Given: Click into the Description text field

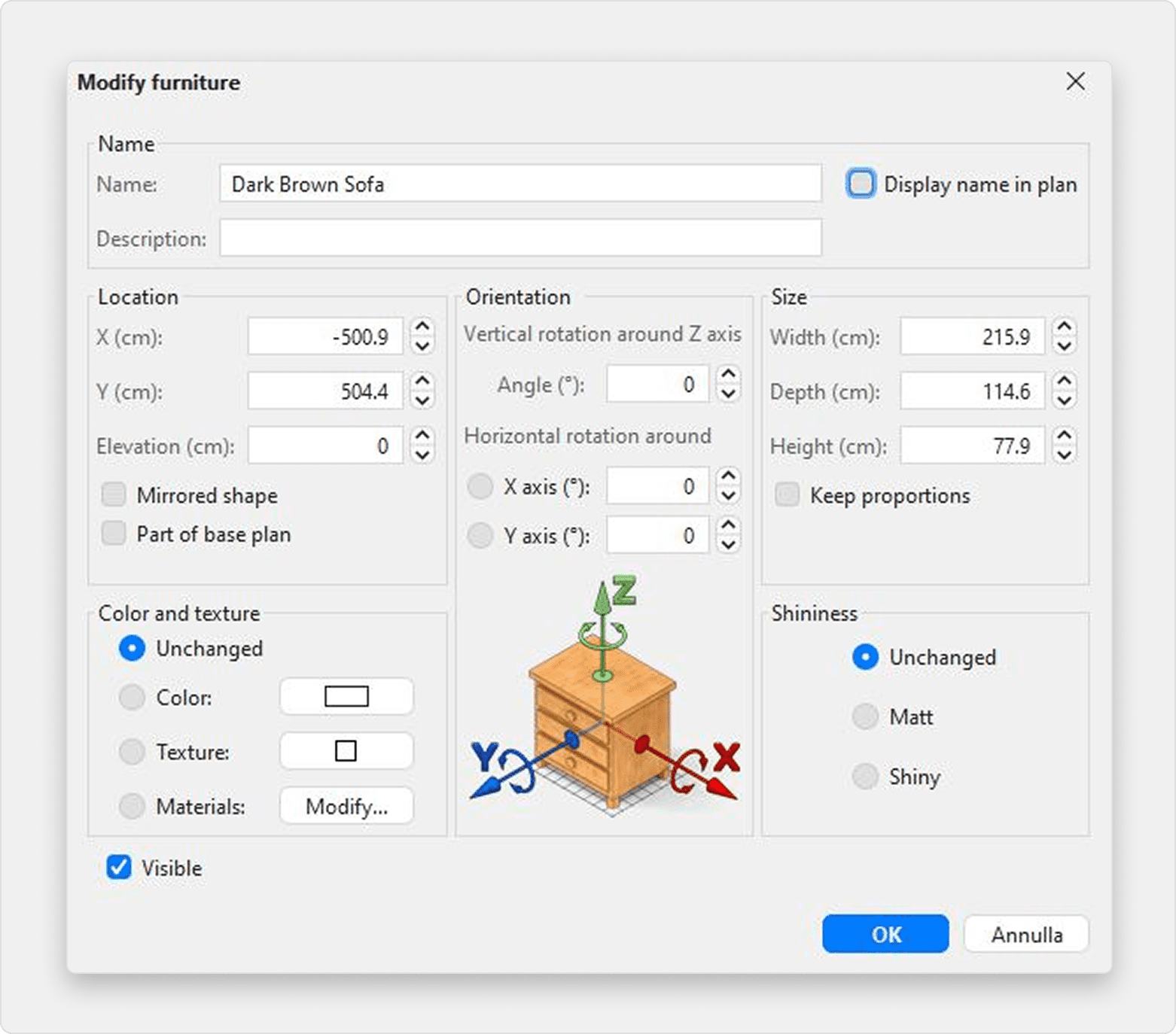Looking at the screenshot, I should (519, 238).
